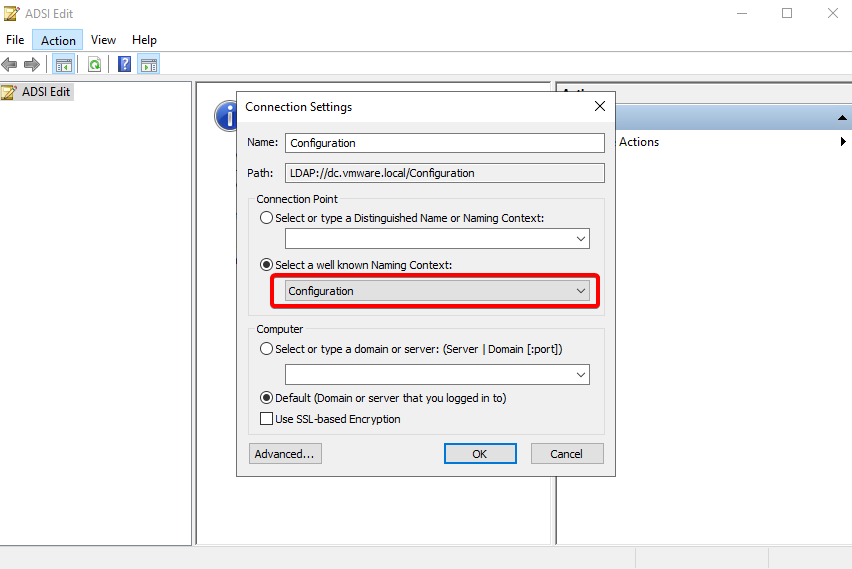Open the Action menu

coord(58,40)
